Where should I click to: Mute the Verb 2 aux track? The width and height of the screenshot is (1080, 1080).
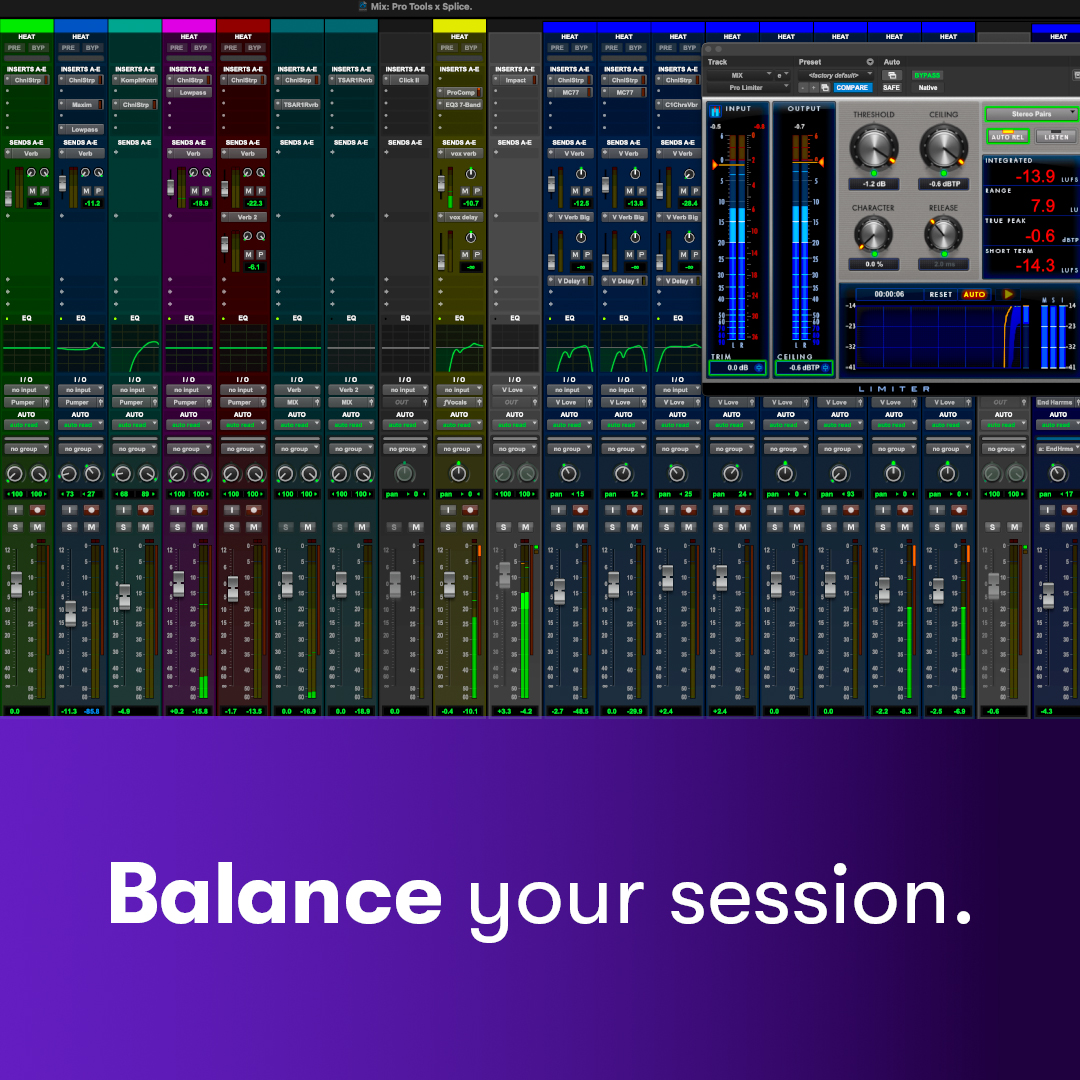(362, 527)
